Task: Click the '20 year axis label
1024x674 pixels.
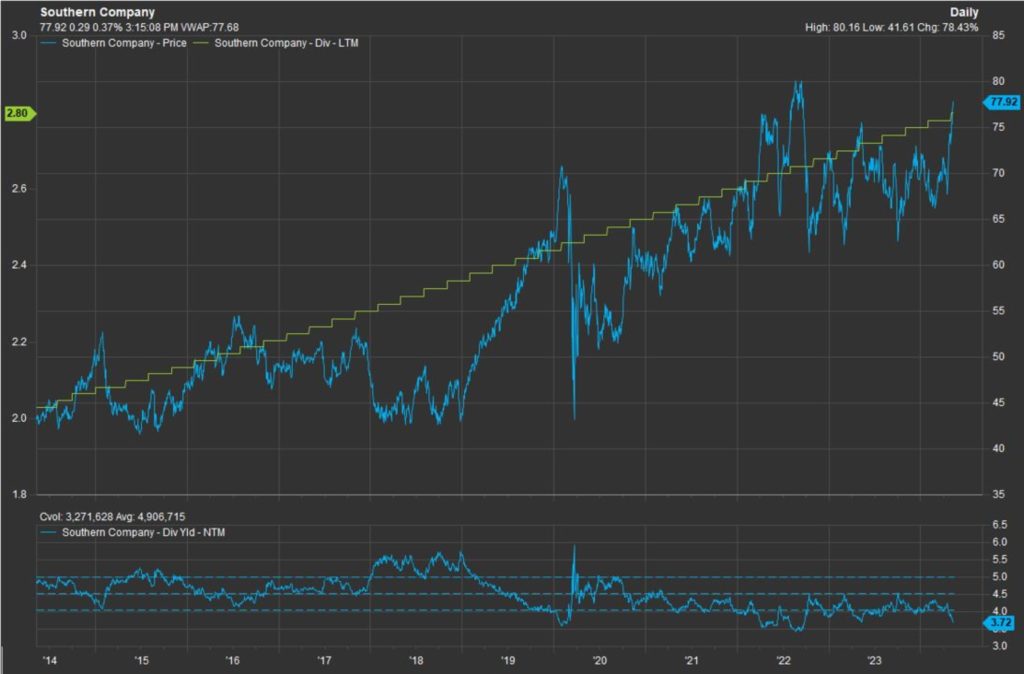Action: (600, 660)
